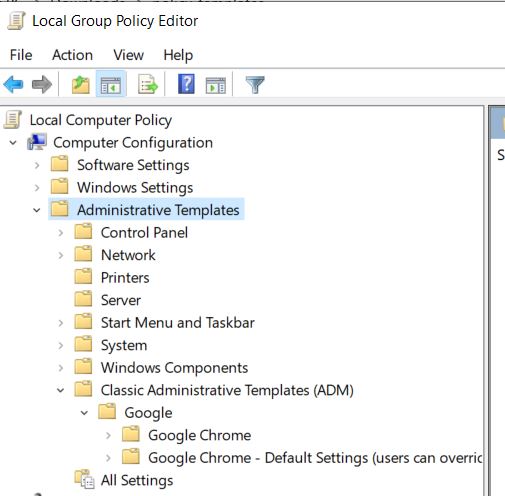Open the File menu

(21, 55)
